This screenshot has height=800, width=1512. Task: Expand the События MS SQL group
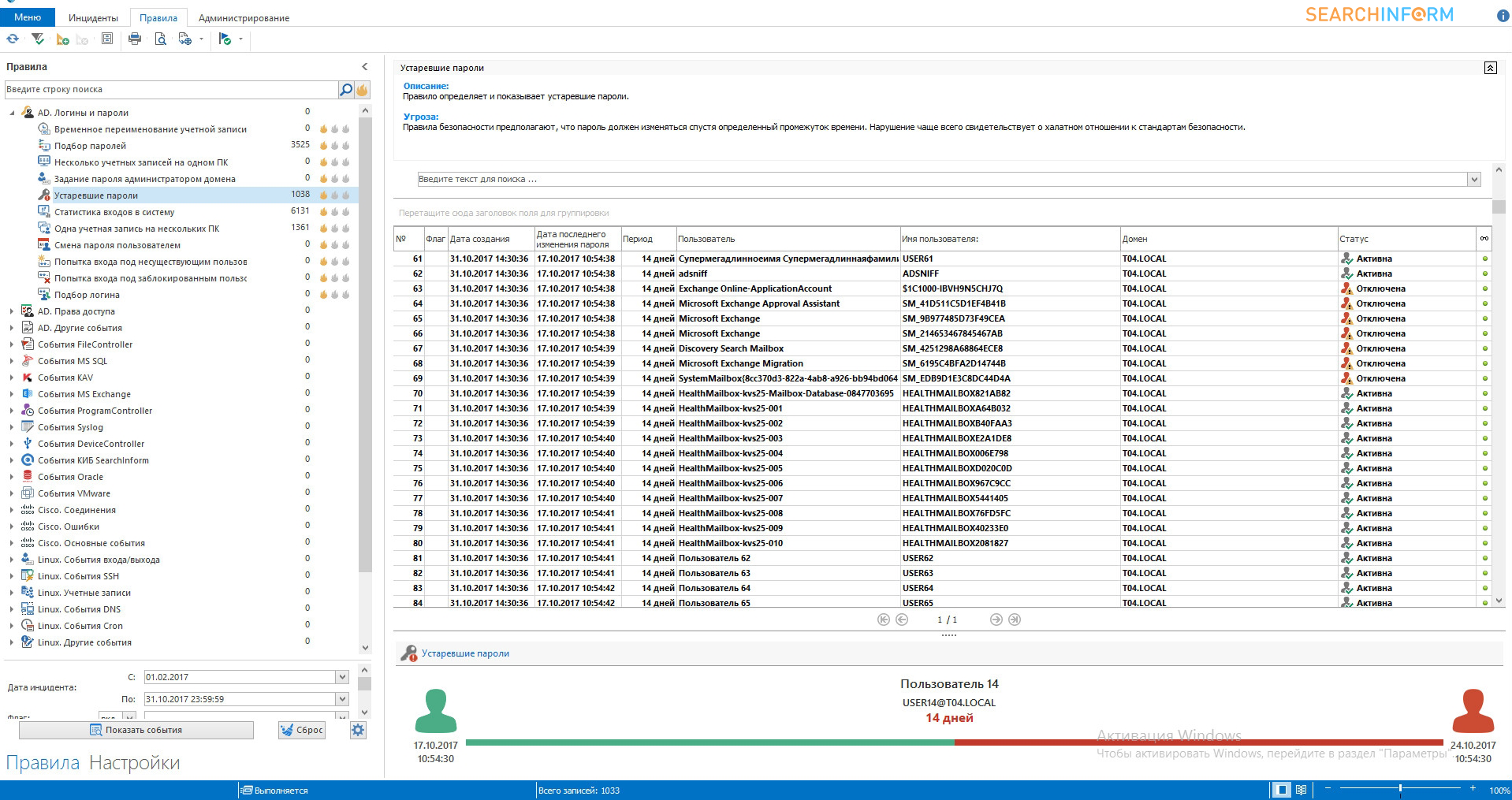[12, 361]
